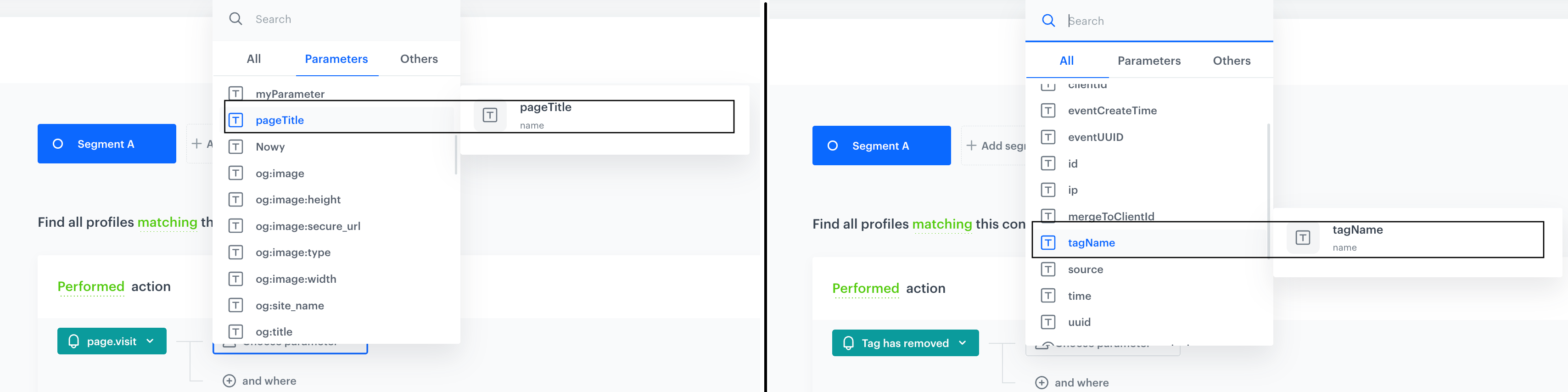The image size is (1568, 392).
Task: Click the search magnifier icon in the left panel
Action: coord(235,18)
